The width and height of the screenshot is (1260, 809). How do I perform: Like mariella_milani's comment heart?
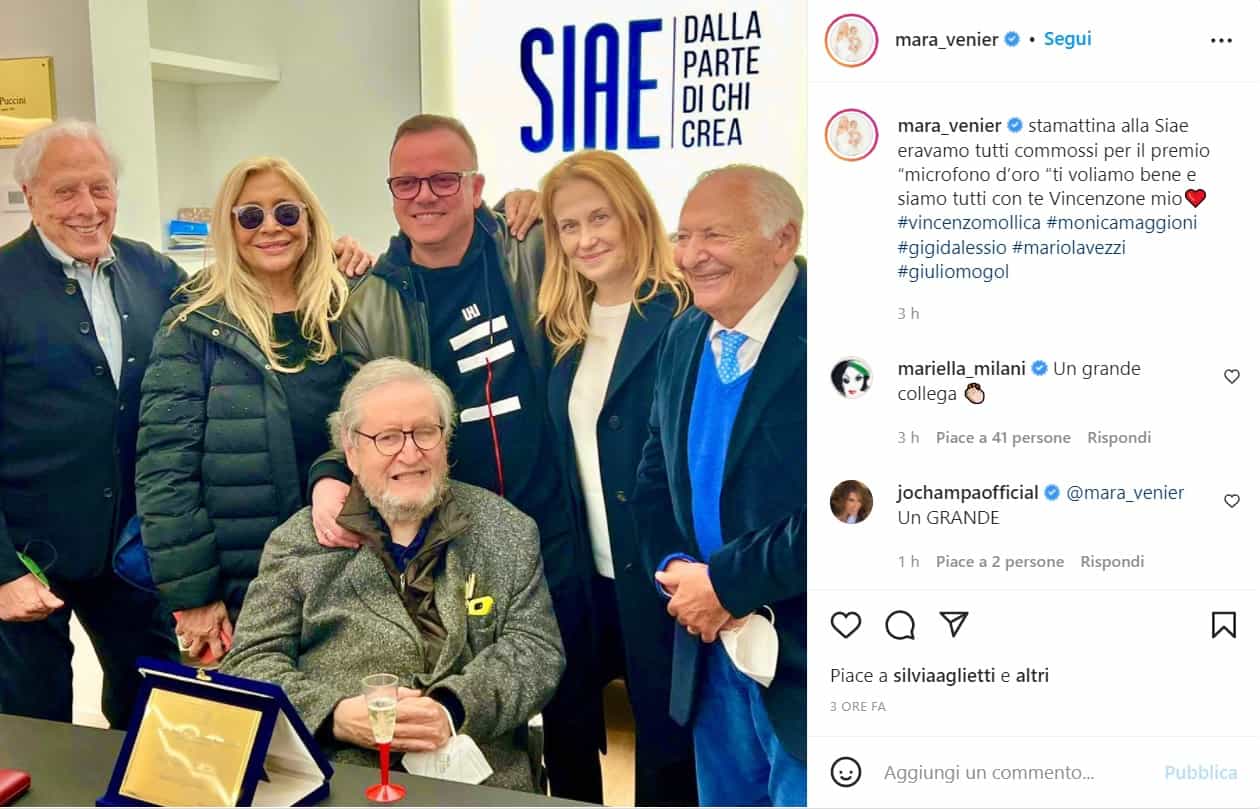tap(1232, 377)
